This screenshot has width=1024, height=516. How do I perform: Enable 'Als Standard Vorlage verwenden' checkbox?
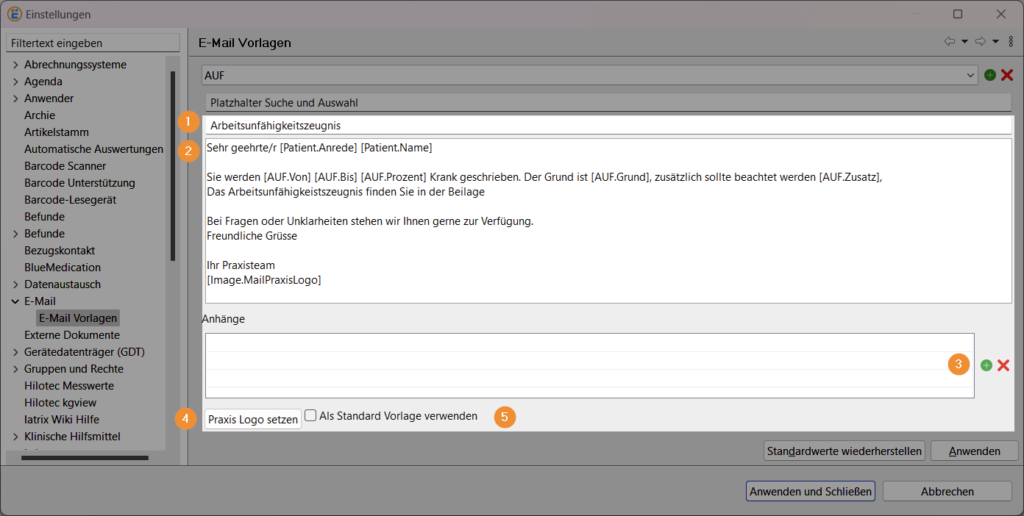click(x=311, y=415)
